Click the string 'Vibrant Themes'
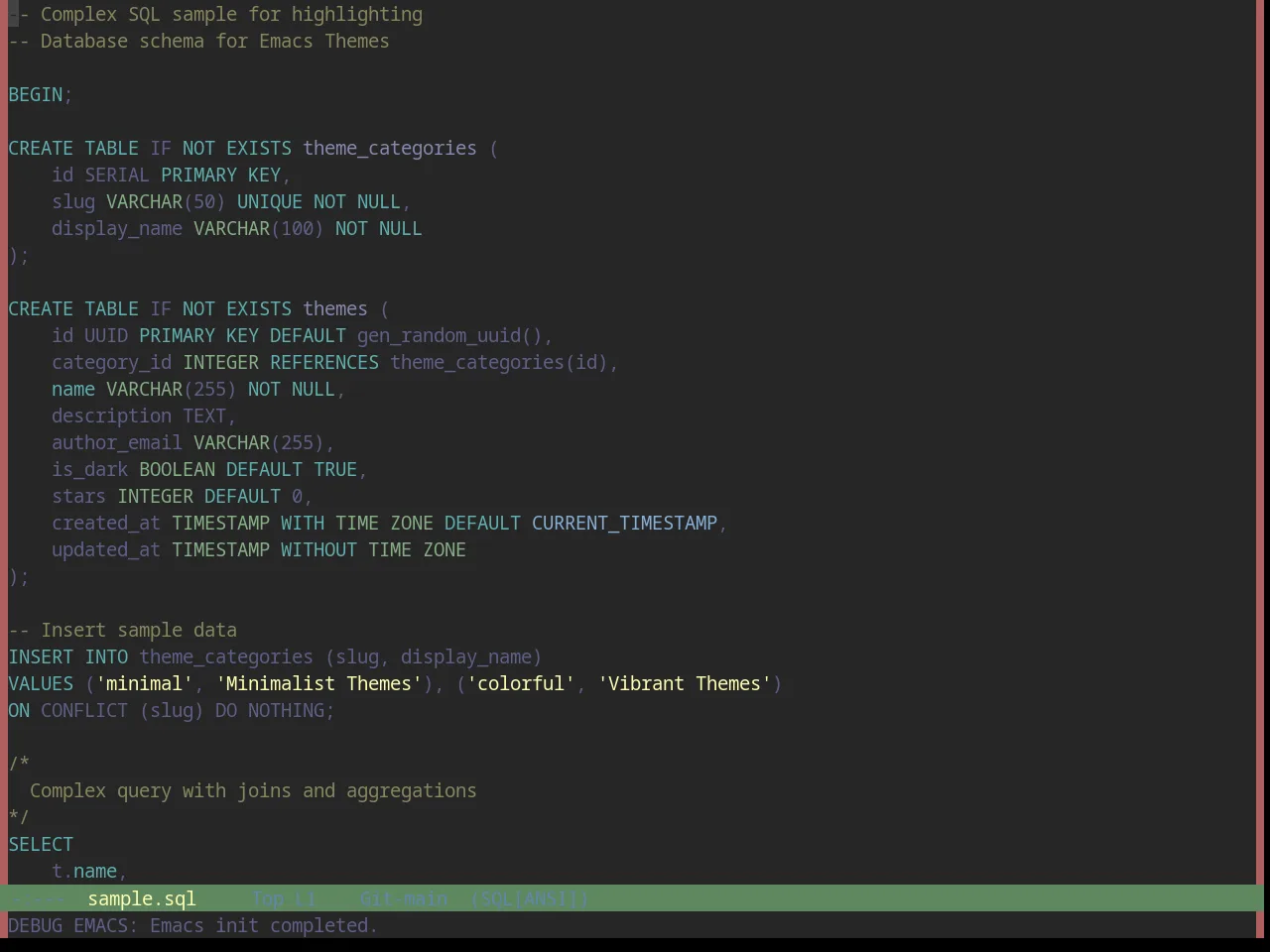The height and width of the screenshot is (952, 1270). [x=685, y=684]
